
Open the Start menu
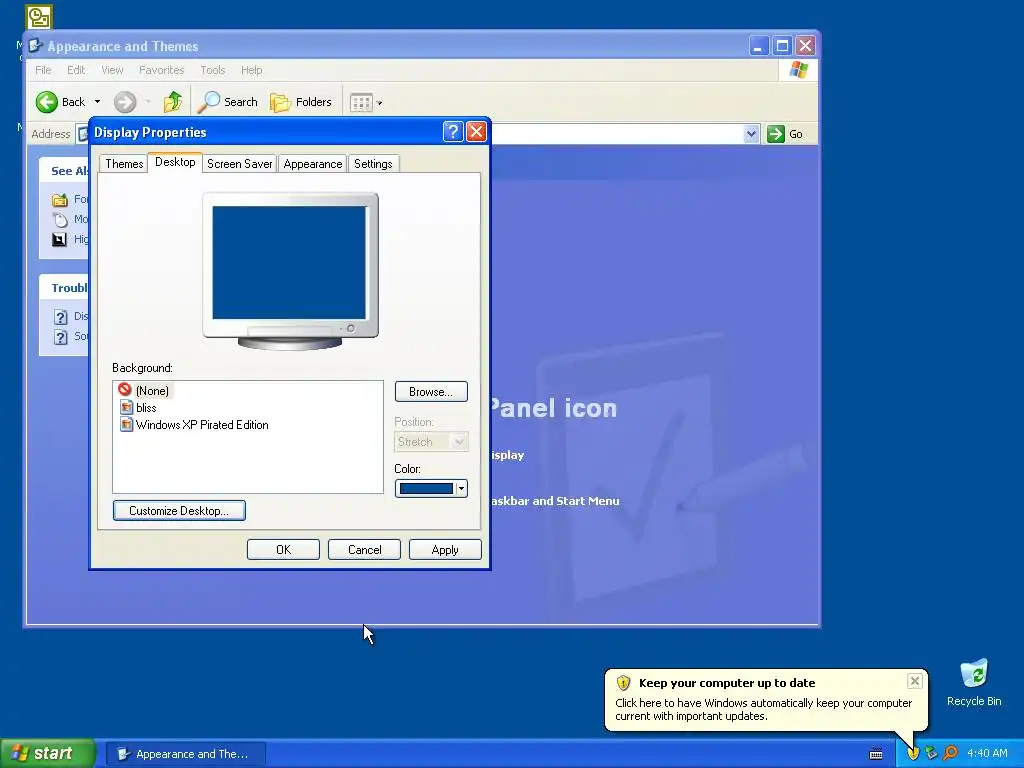48,753
